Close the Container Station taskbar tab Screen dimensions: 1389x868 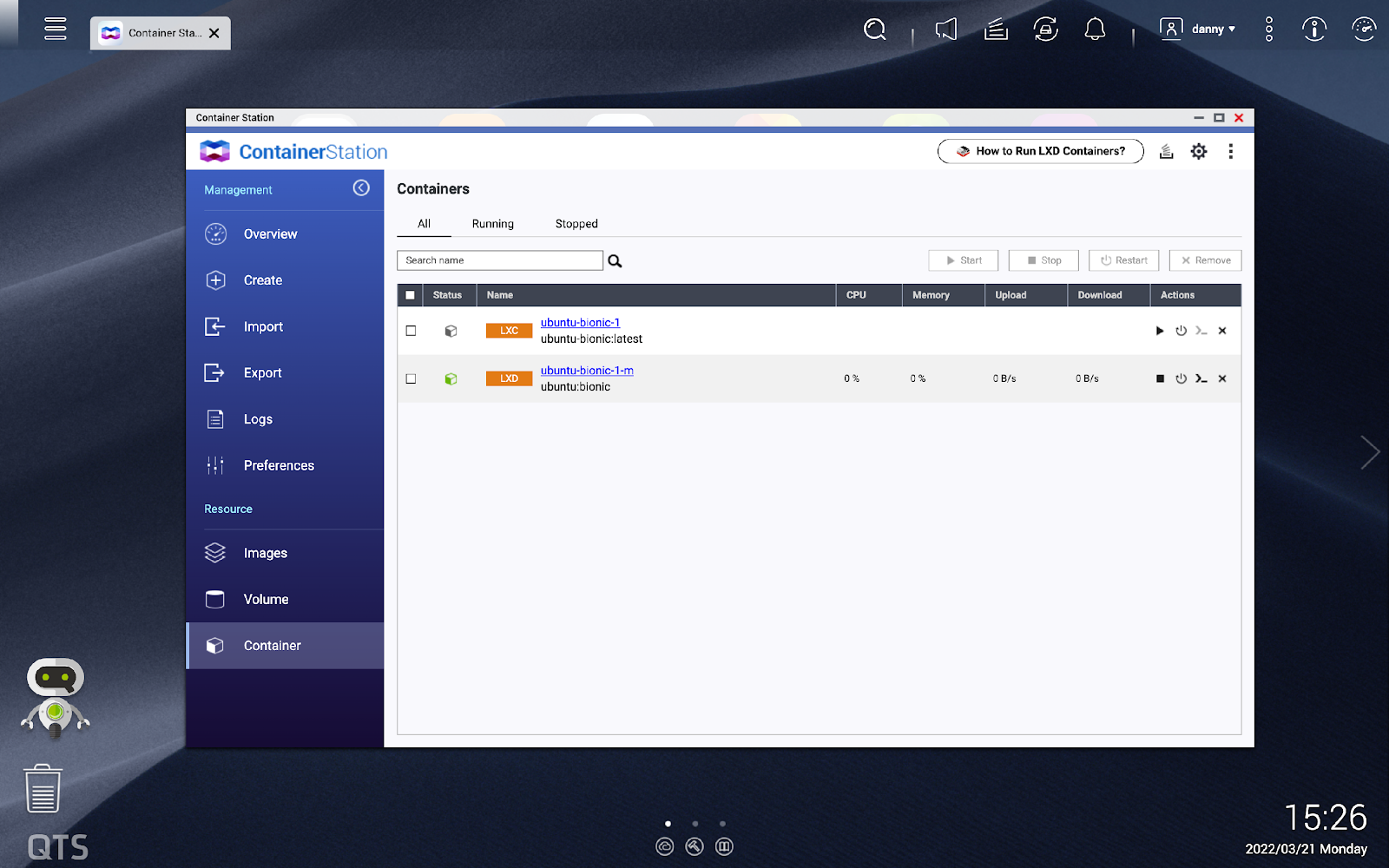214,33
